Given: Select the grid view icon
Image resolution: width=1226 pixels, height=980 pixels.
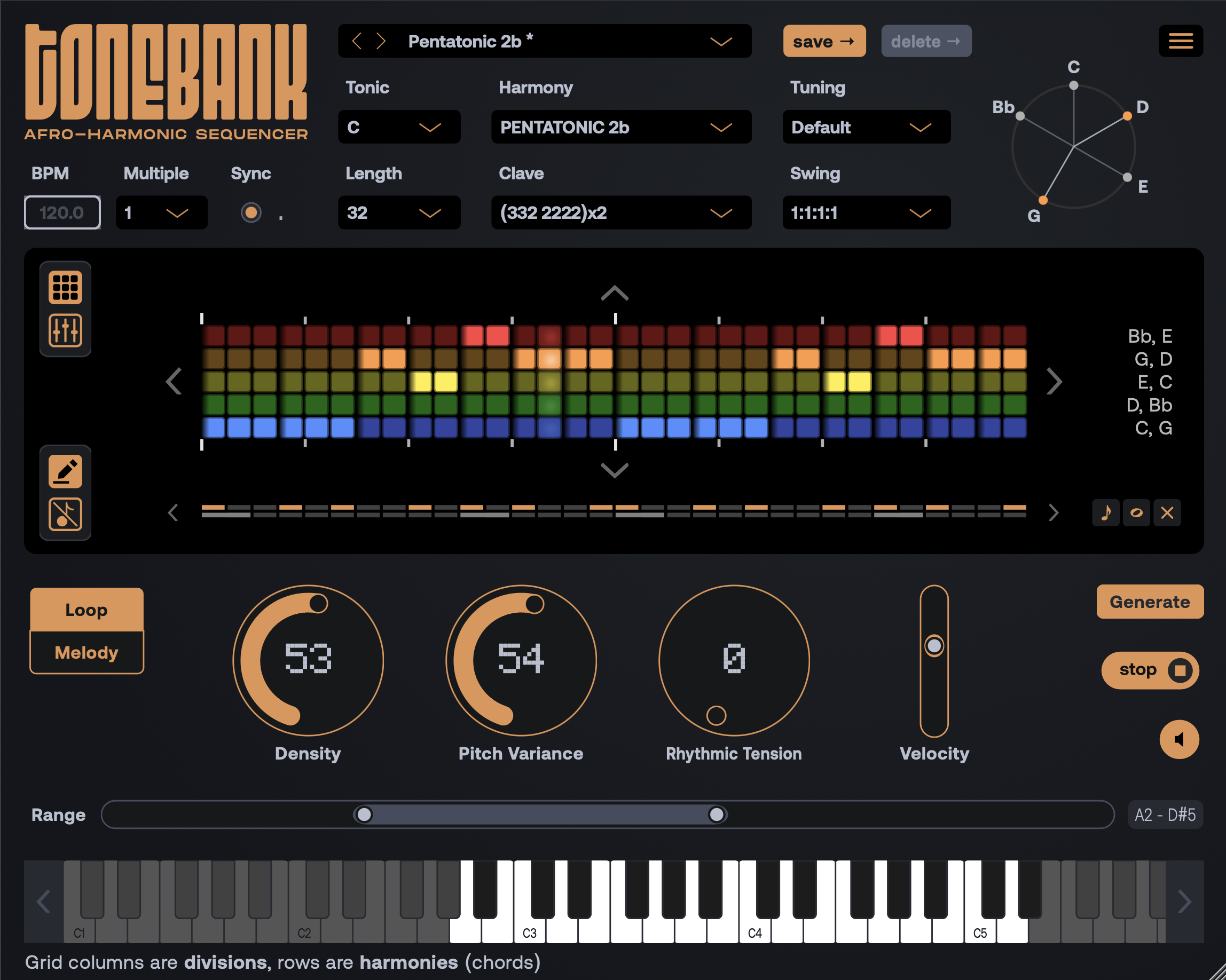Looking at the screenshot, I should (x=65, y=287).
